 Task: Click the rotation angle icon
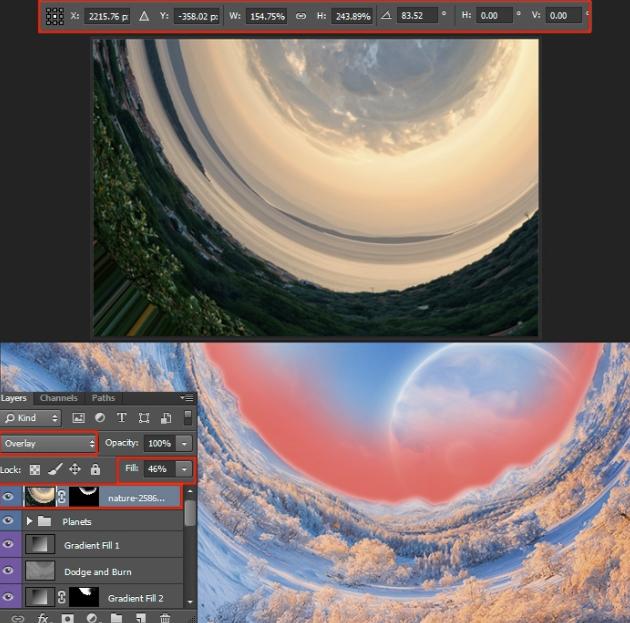tap(386, 16)
